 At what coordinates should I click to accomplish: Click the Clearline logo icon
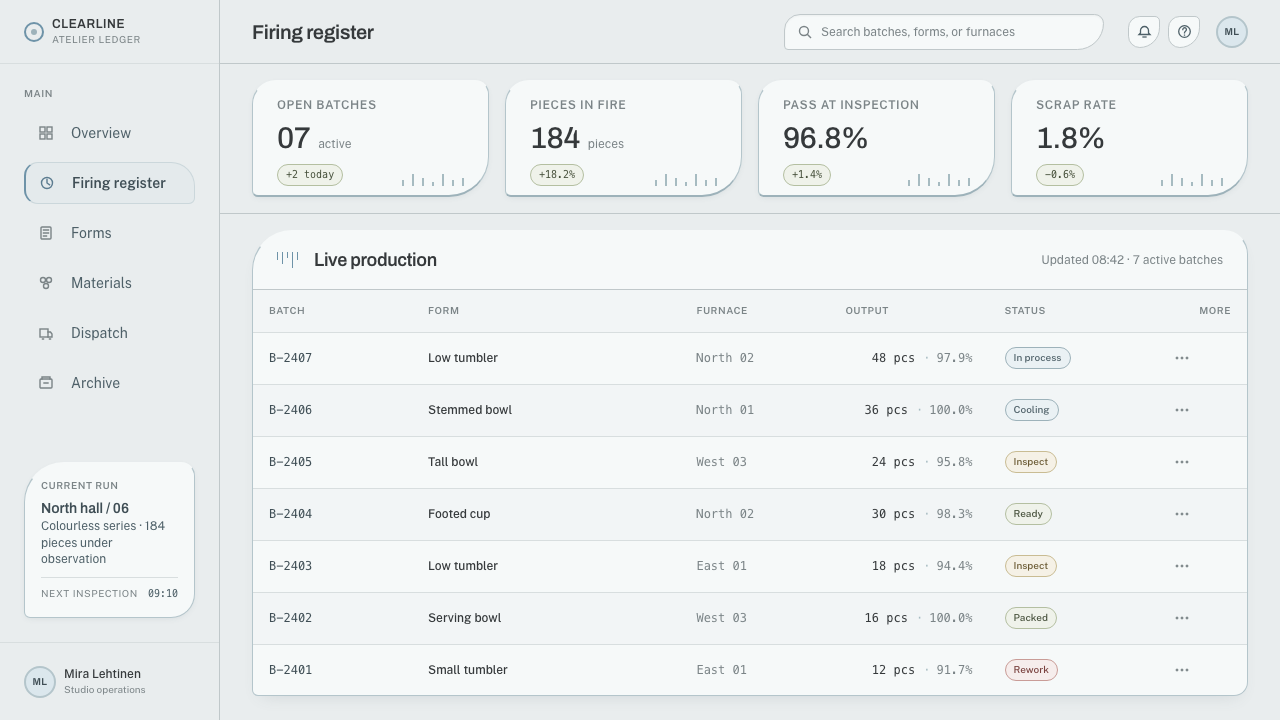[x=34, y=32]
